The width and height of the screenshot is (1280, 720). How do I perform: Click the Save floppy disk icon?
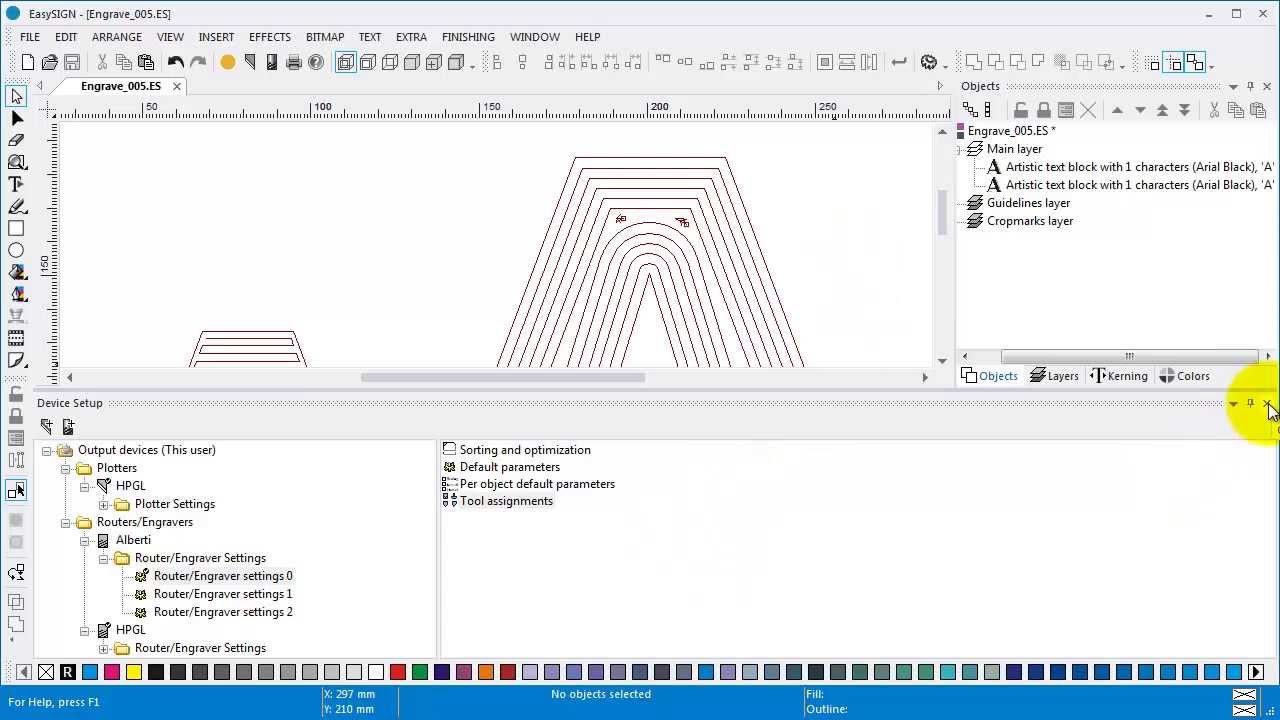(x=72, y=63)
